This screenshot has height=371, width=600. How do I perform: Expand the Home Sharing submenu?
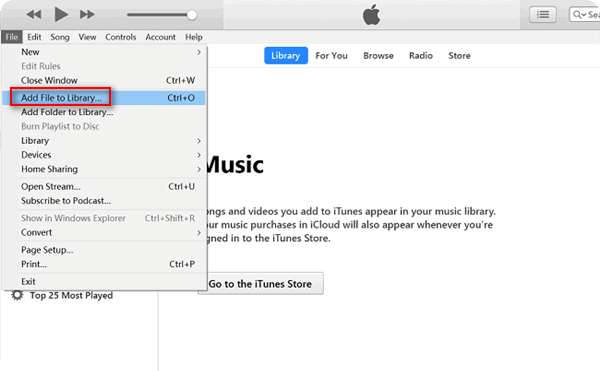pyautogui.click(x=104, y=169)
